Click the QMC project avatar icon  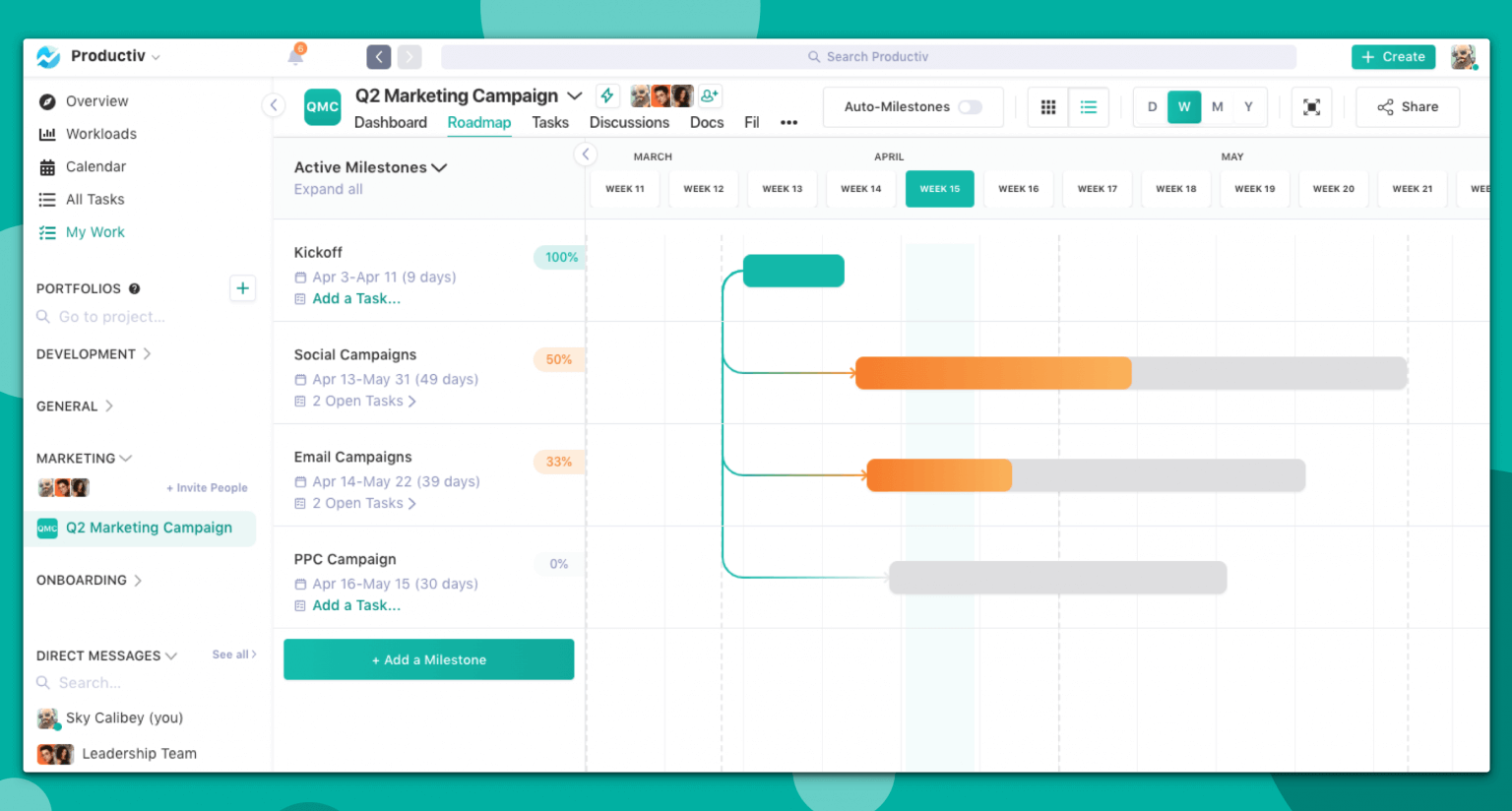tap(322, 106)
